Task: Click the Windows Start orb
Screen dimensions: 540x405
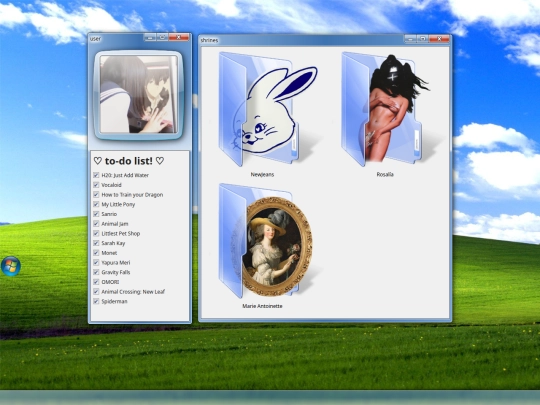Action: click(11, 266)
